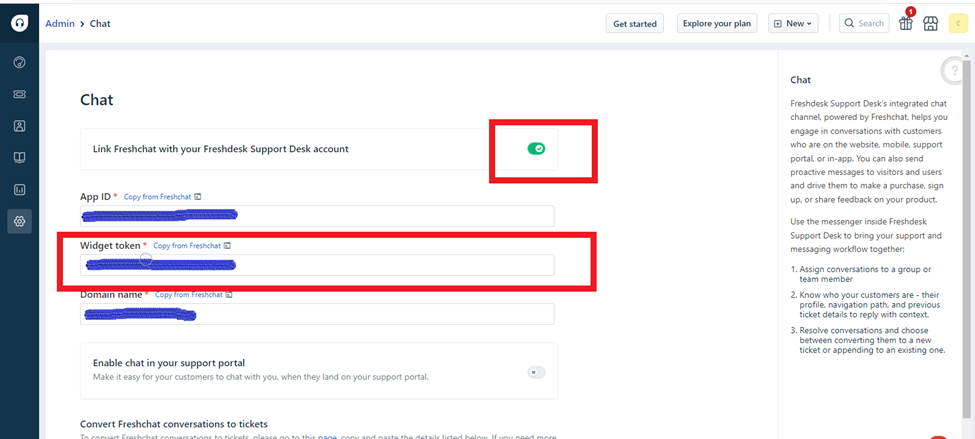Viewport: 975px width, 439px height.
Task: Open the Reports chart sidebar icon
Action: tap(19, 189)
